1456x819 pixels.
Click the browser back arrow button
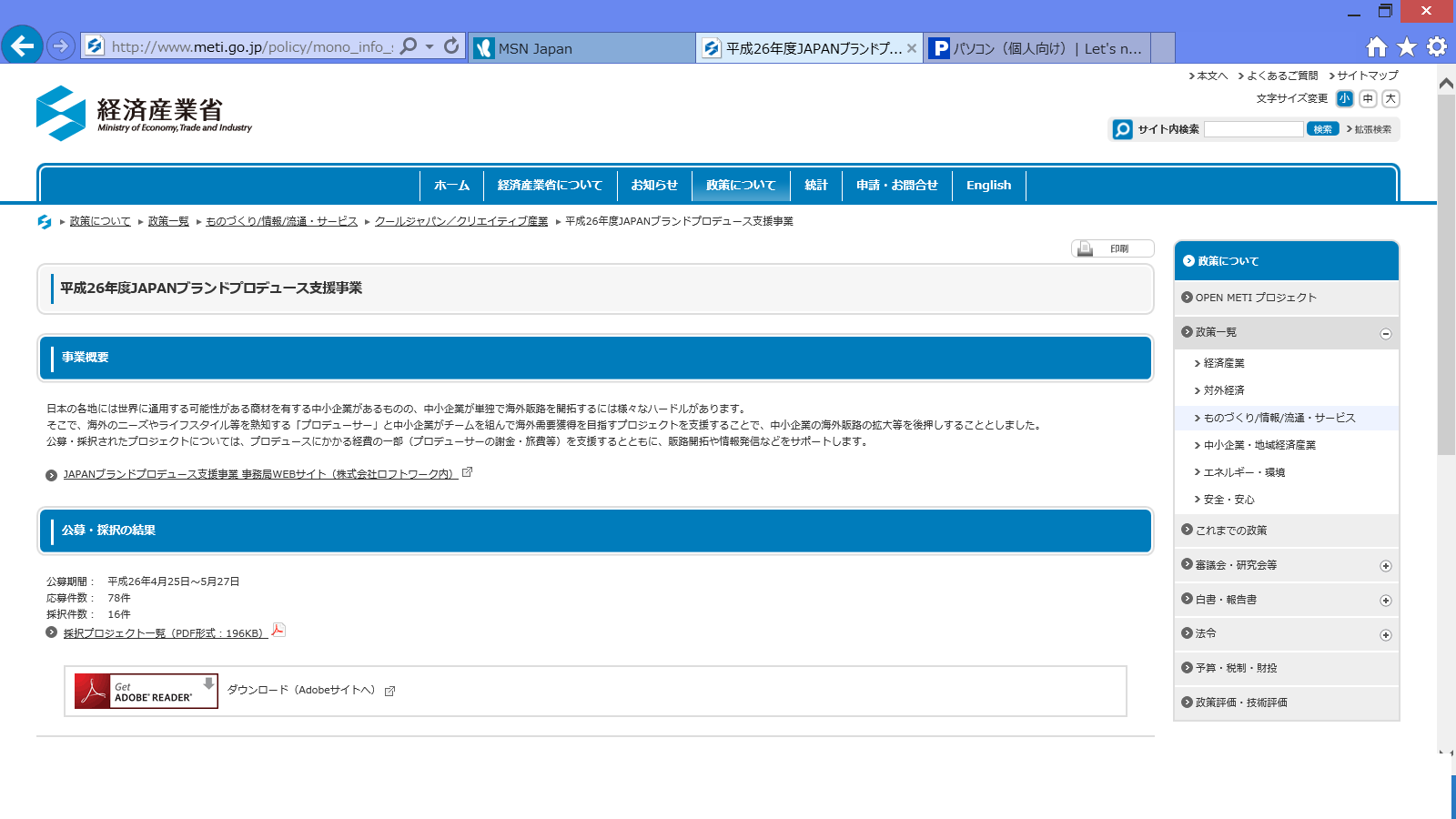[x=23, y=45]
